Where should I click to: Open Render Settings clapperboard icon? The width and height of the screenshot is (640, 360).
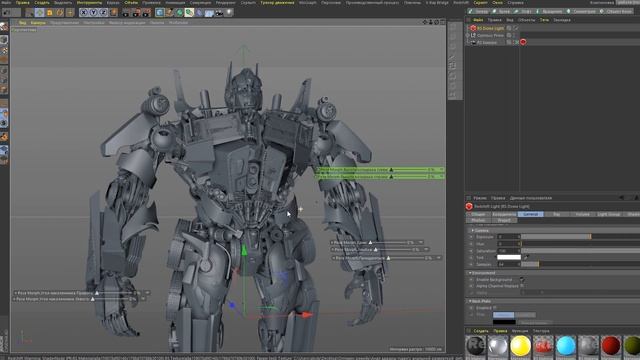pos(146,13)
